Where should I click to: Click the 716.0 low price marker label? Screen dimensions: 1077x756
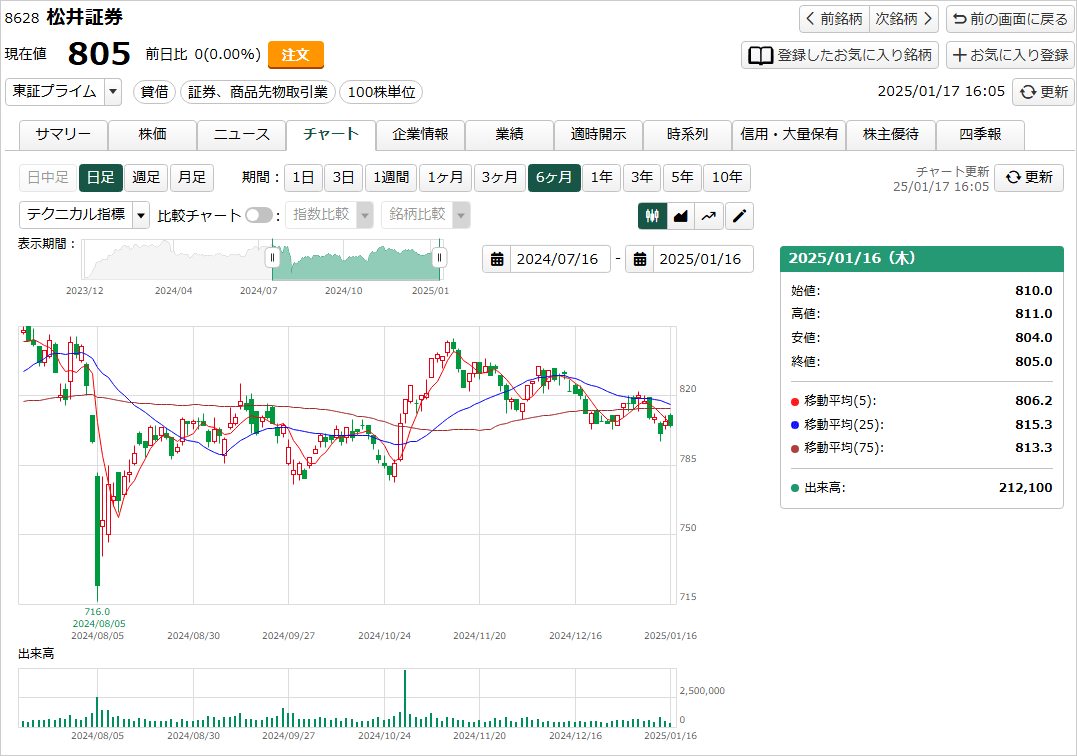pos(97,612)
